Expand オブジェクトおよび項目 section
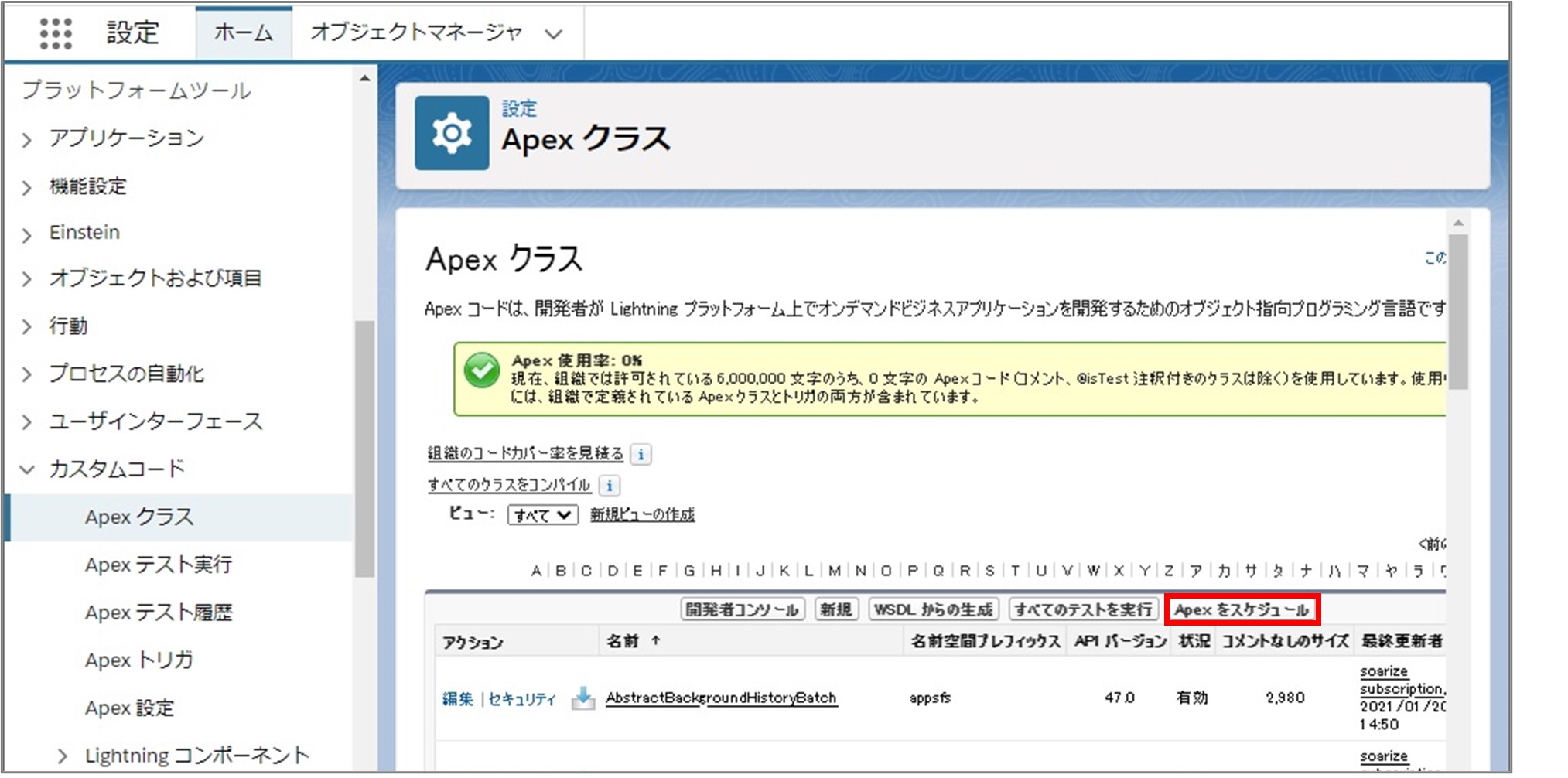The height and width of the screenshot is (778, 1568). click(27, 279)
